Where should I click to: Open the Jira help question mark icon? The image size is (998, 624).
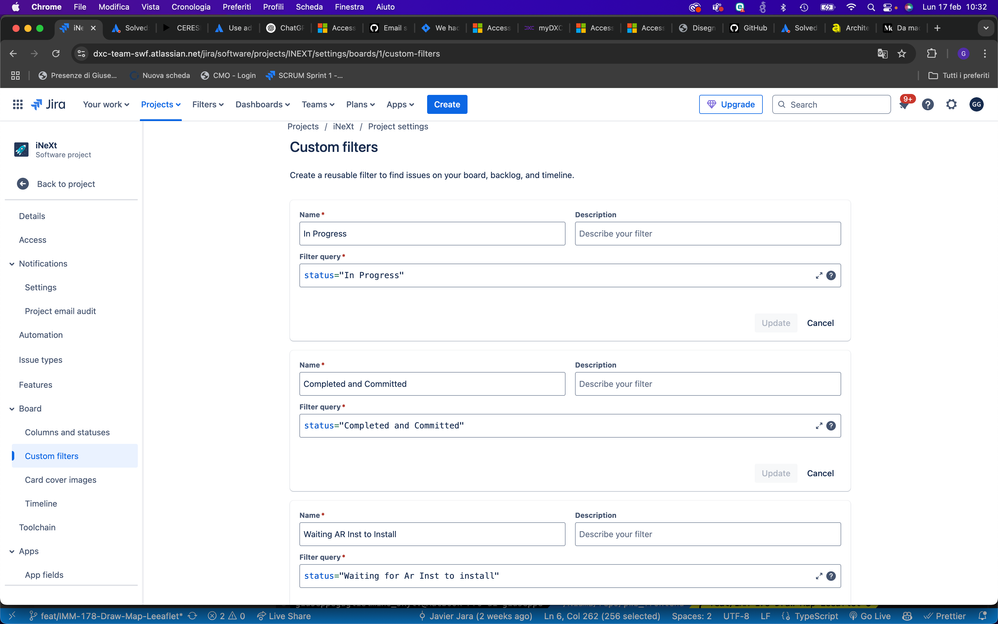pos(928,105)
